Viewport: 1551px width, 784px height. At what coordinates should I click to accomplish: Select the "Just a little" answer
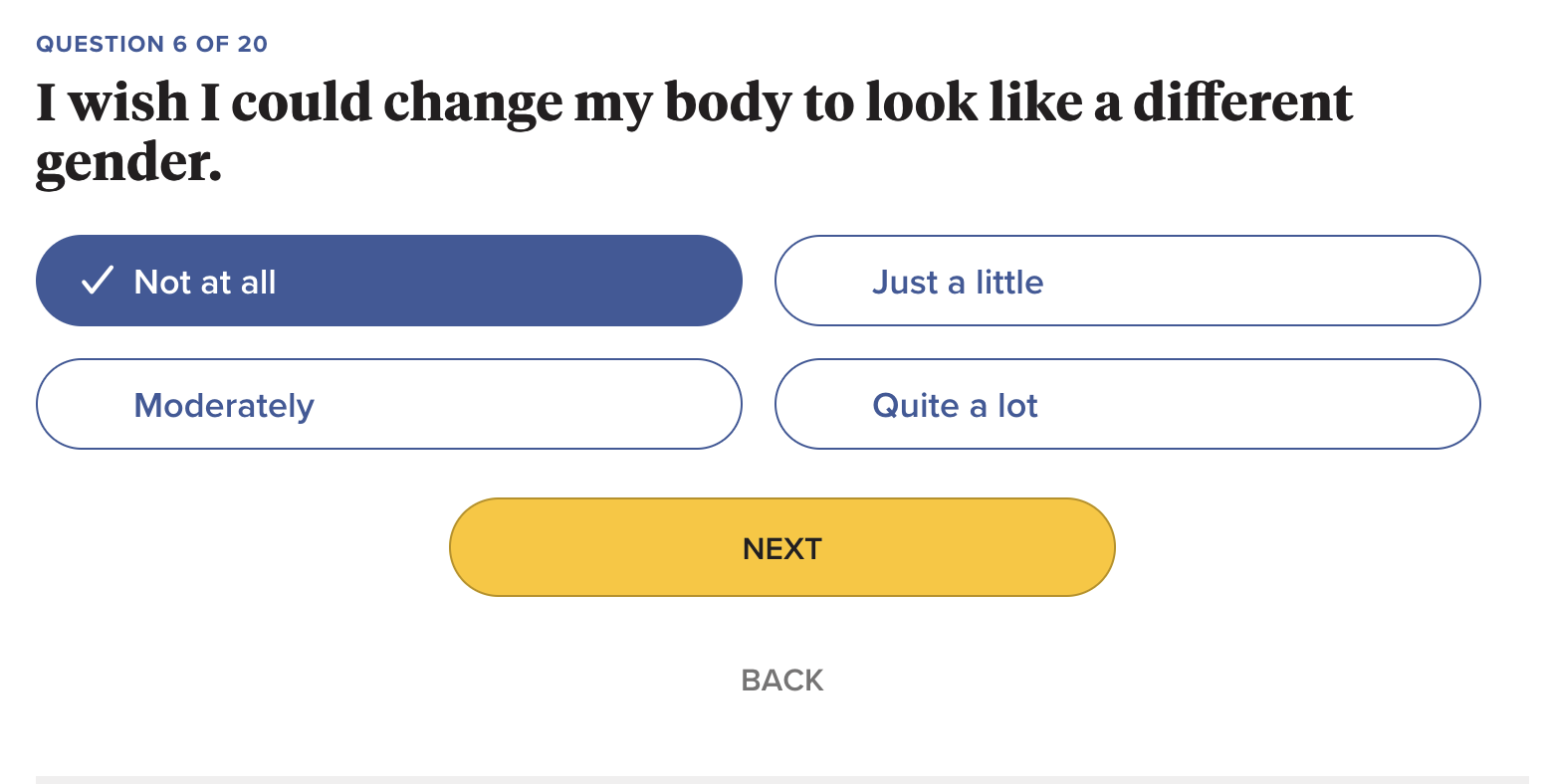tap(1127, 282)
